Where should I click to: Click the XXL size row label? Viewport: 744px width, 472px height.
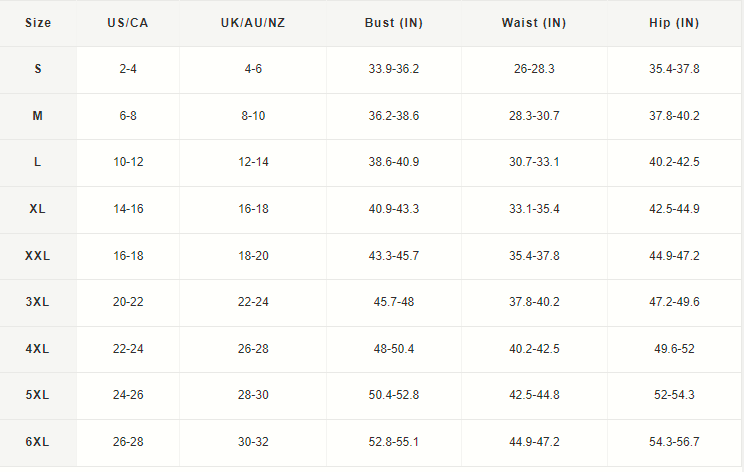pos(37,256)
